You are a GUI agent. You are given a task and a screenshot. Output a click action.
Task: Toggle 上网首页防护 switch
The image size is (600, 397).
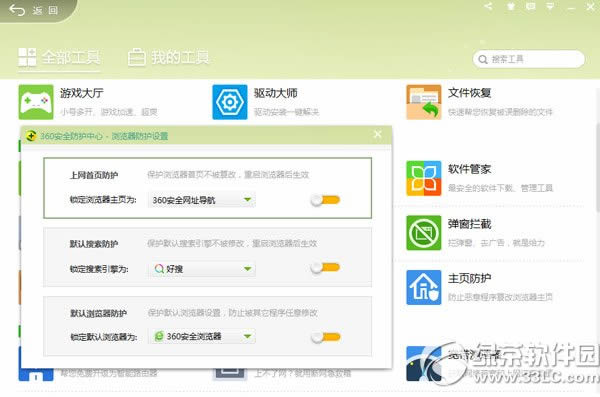(325, 200)
